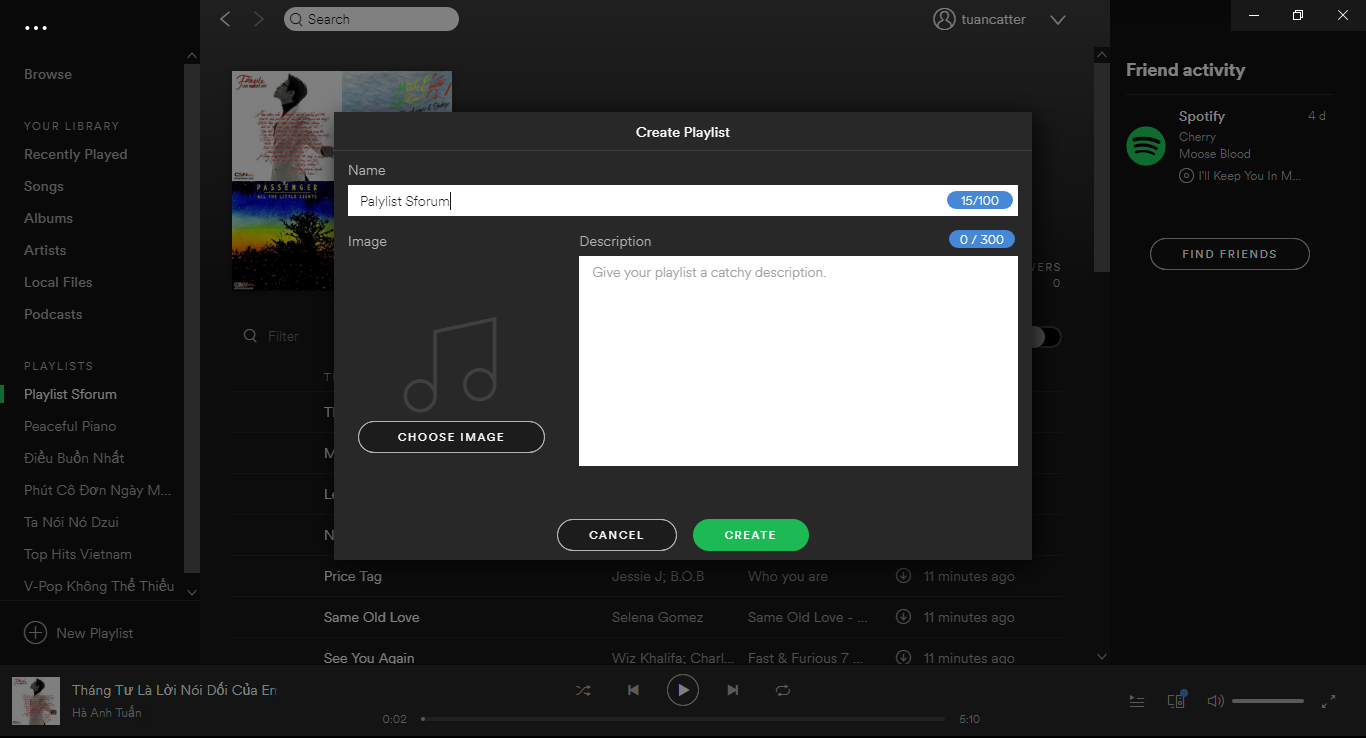Viewport: 1366px width, 738px height.
Task: Click the CHOOSE IMAGE button
Action: (451, 437)
